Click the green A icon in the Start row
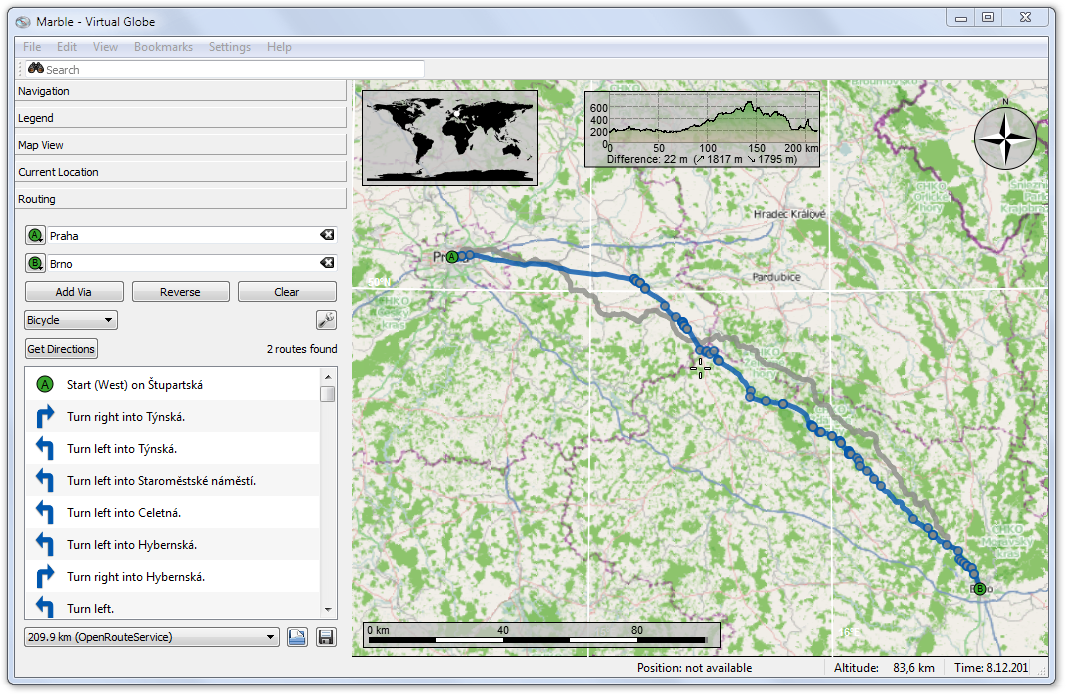The image size is (1066, 694). (x=45, y=385)
